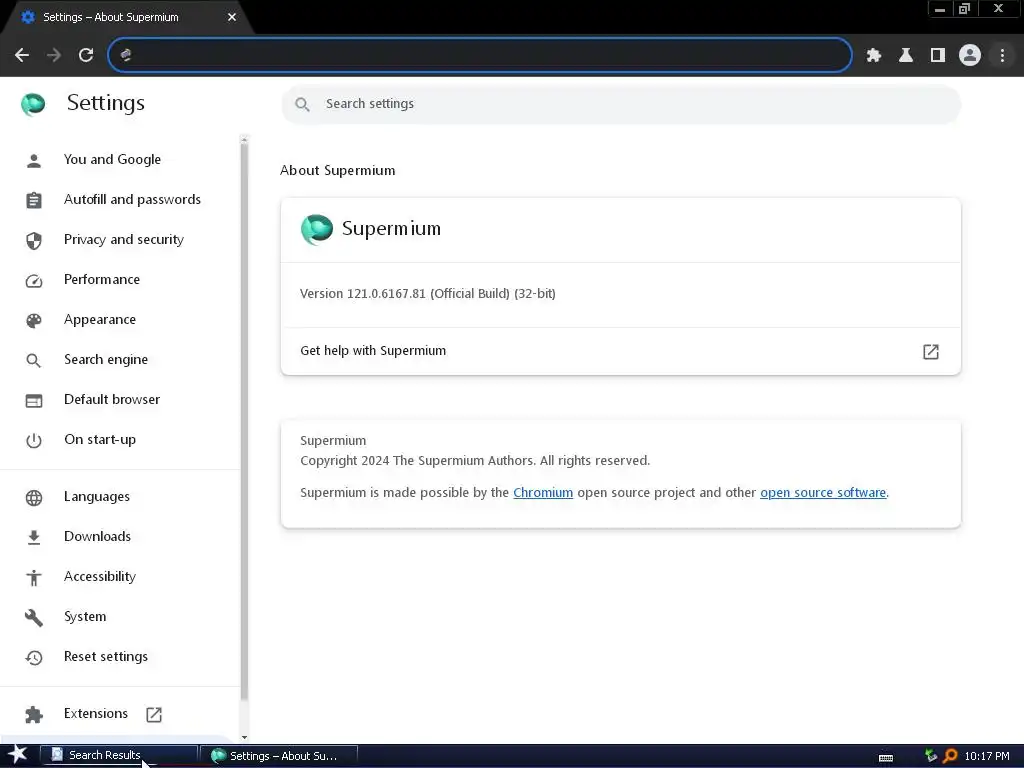Click the person icon beside You and Google
Viewport: 1024px width, 768px height.
point(34,161)
